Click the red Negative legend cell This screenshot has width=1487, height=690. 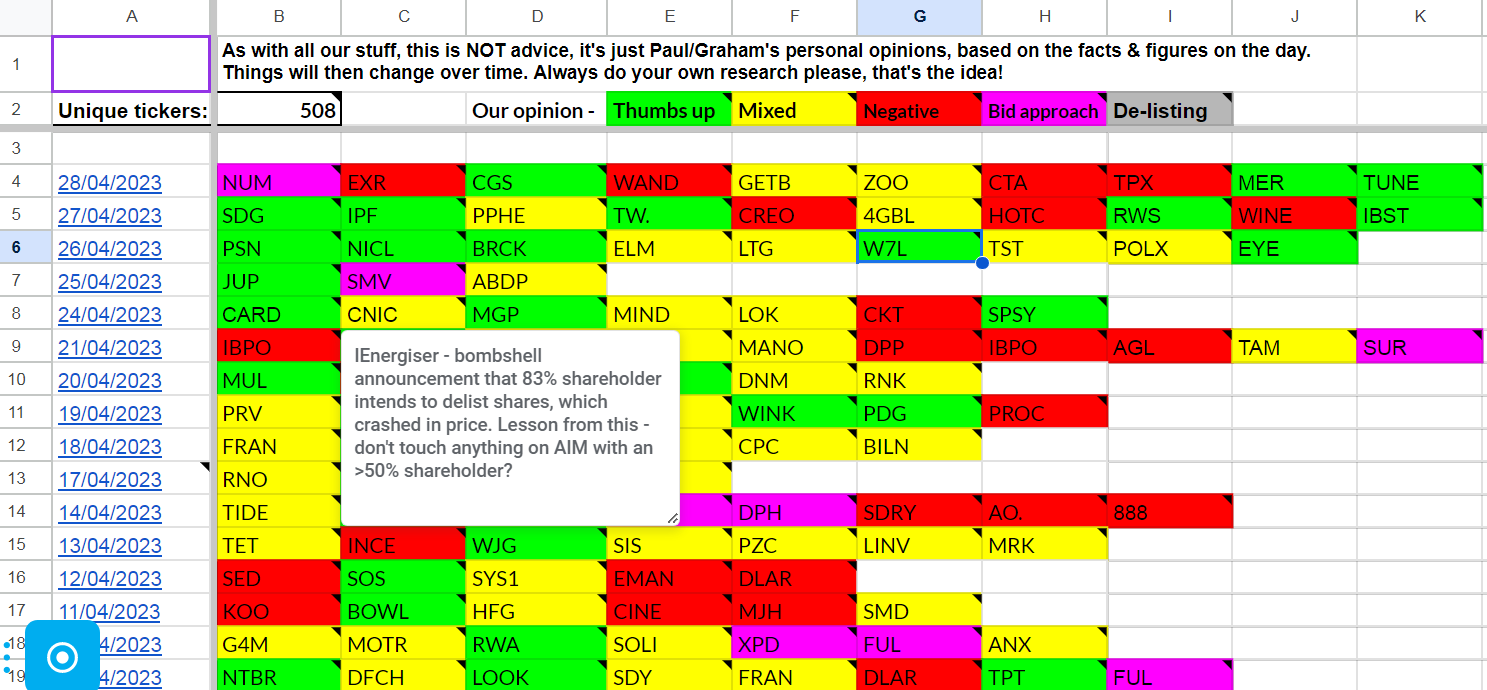click(919, 110)
